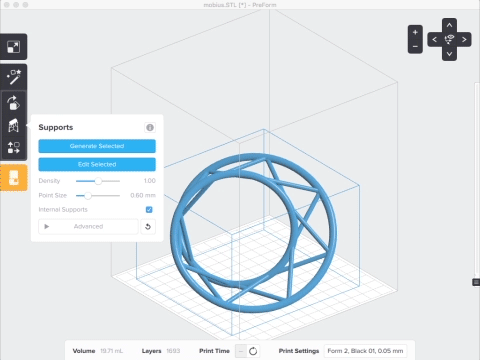Click the layer slider handle on right edge
This screenshot has width=480, height=360.
click(x=476, y=282)
